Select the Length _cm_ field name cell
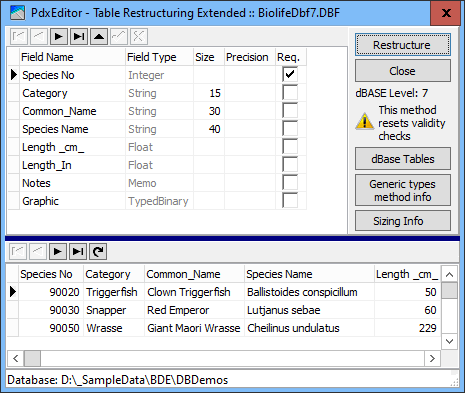 pyautogui.click(x=72, y=147)
